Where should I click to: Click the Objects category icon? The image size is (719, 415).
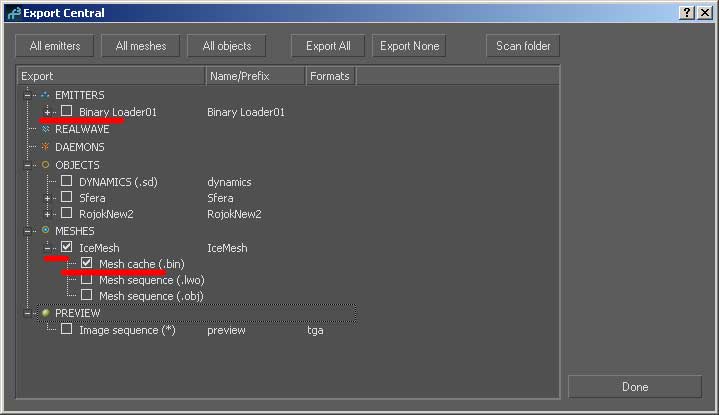coord(45,164)
